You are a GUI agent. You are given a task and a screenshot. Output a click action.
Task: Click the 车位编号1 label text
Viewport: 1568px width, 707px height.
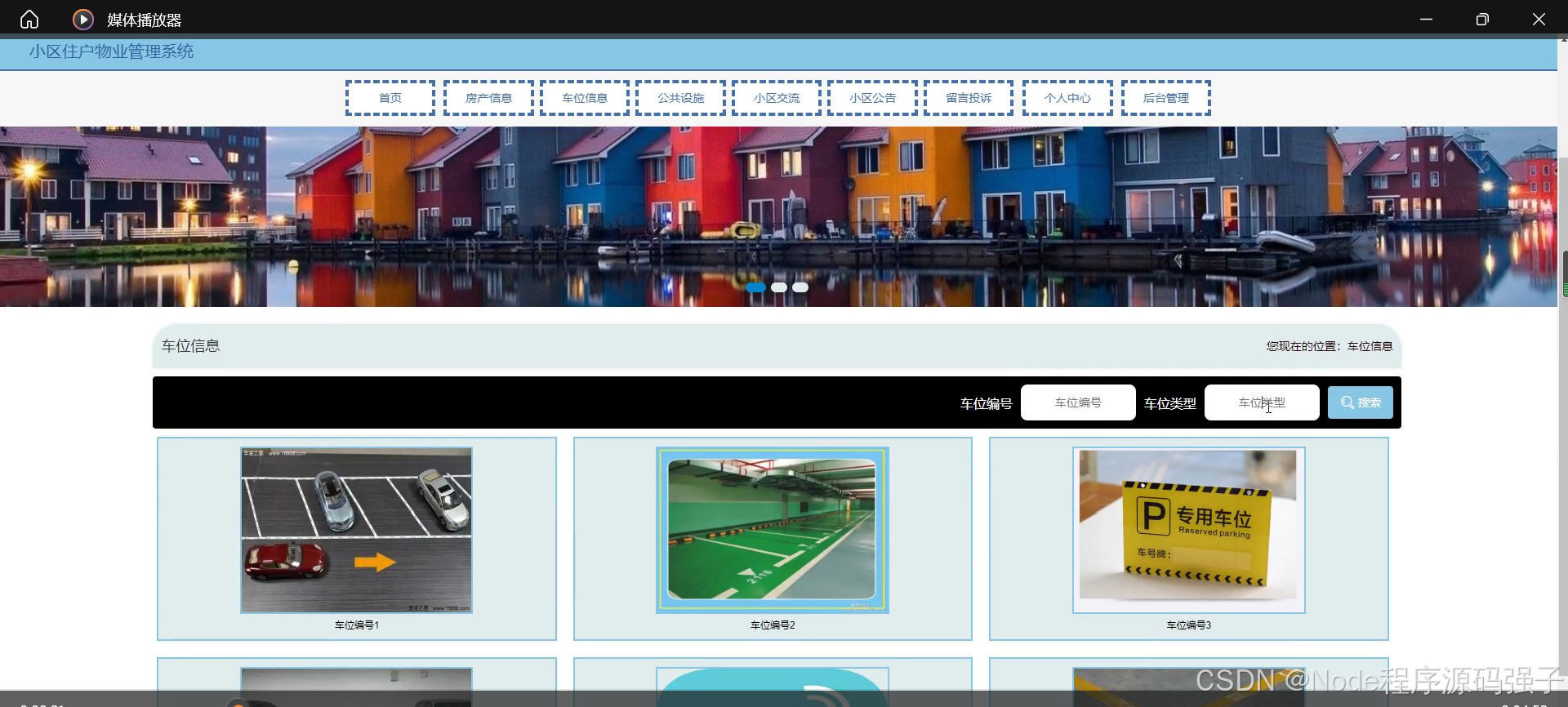pyautogui.click(x=357, y=625)
